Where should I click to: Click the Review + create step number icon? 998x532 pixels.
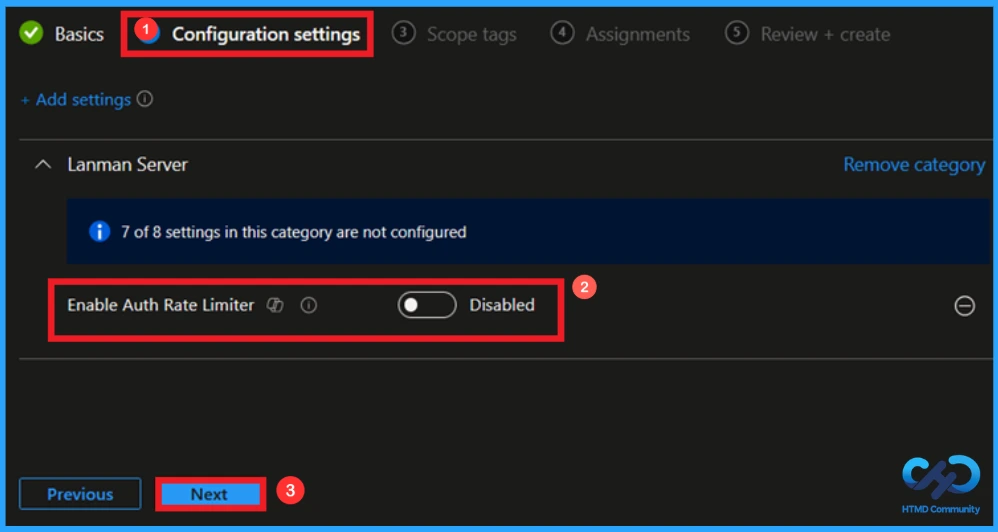pos(737,33)
